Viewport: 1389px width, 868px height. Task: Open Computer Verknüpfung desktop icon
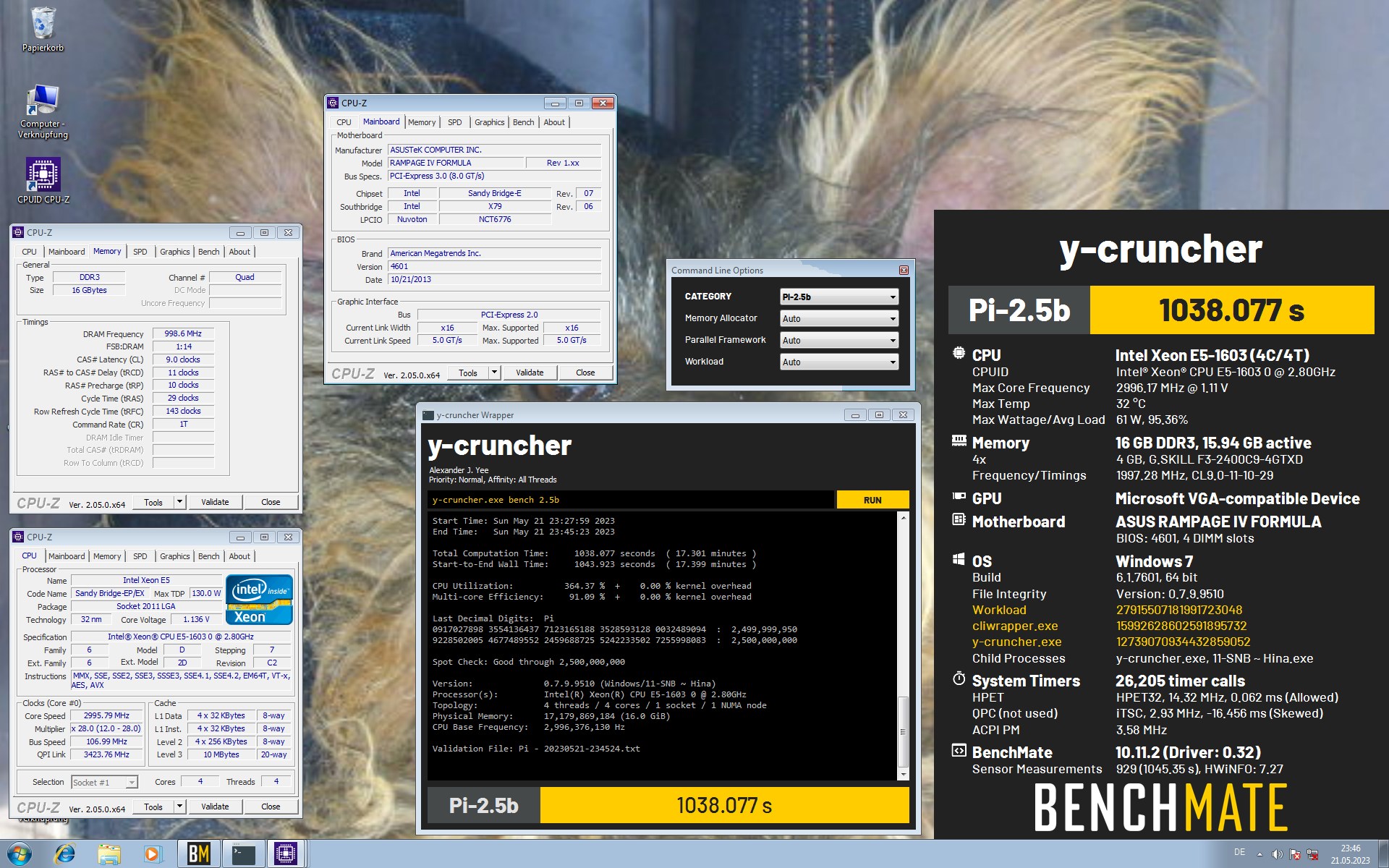coord(43,111)
